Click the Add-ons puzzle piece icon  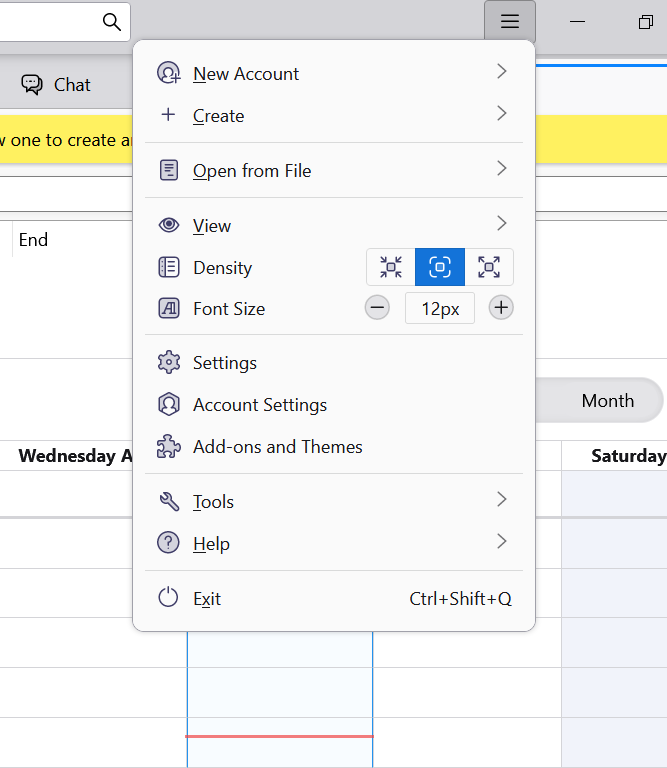click(x=169, y=447)
